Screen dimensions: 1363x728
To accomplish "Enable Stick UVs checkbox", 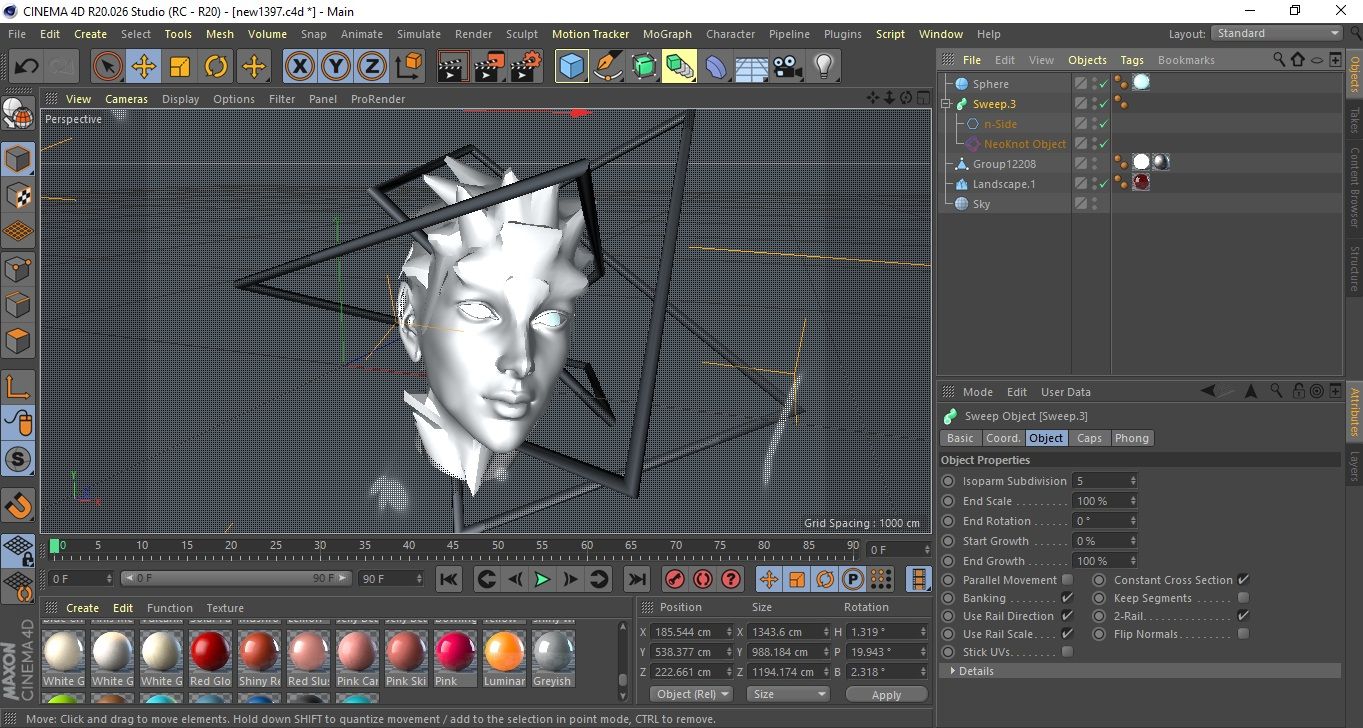I will [1067, 652].
